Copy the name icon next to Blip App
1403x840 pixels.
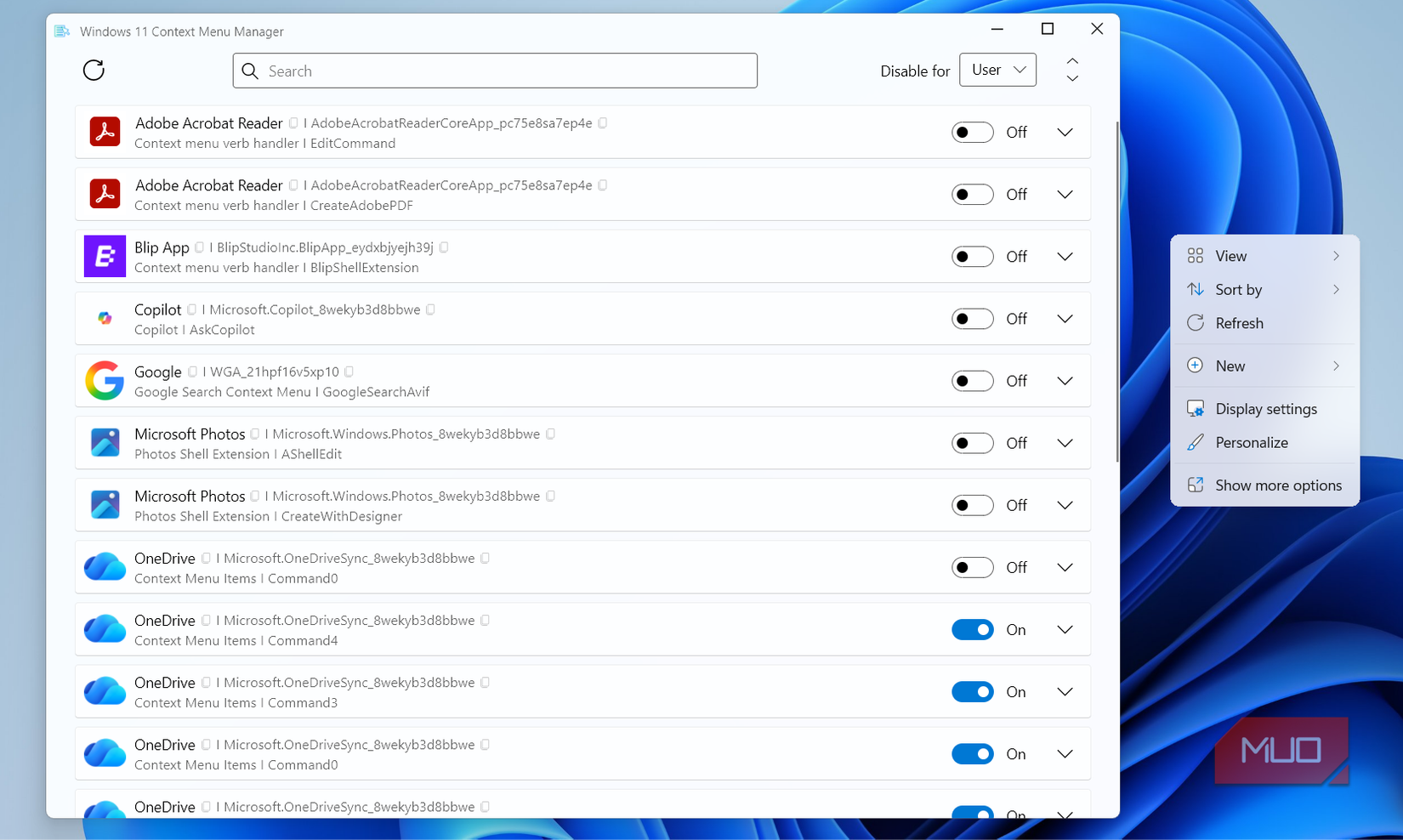(199, 247)
